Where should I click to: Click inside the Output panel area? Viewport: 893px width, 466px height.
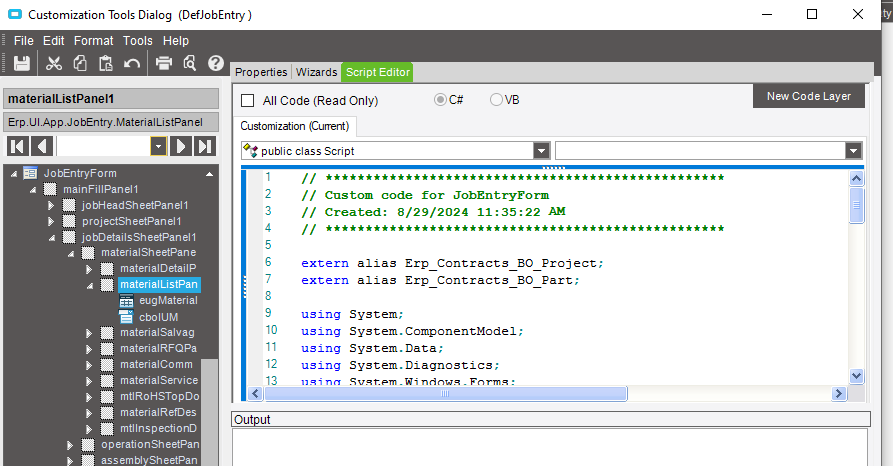550,447
